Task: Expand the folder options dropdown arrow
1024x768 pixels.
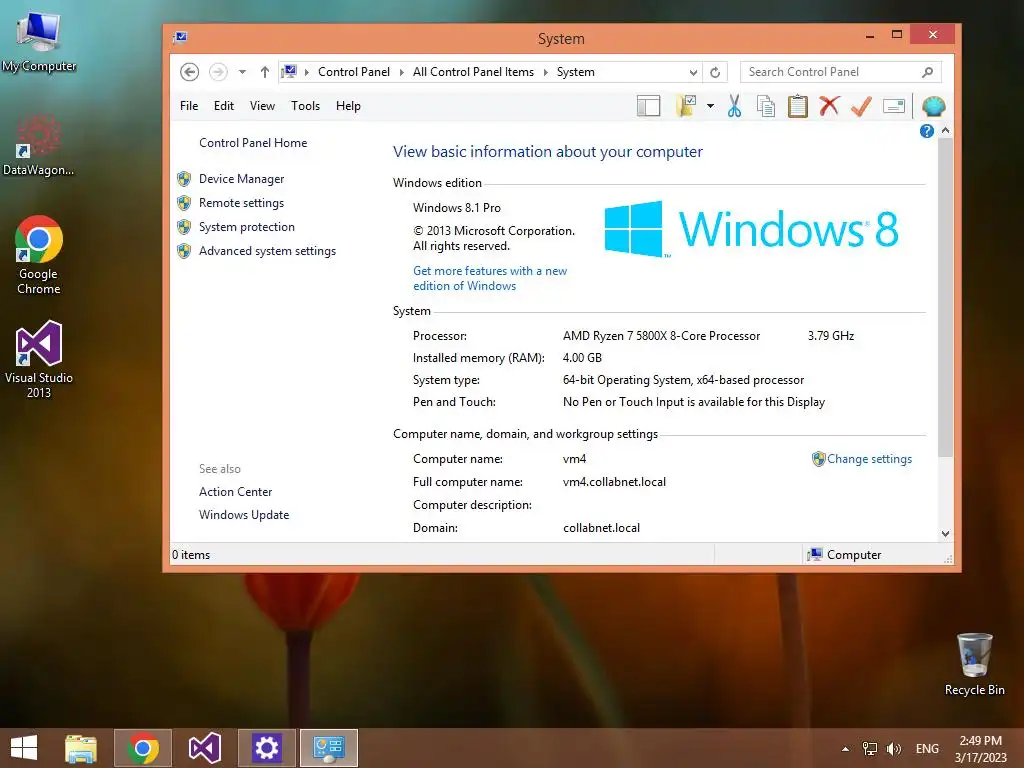Action: 710,106
